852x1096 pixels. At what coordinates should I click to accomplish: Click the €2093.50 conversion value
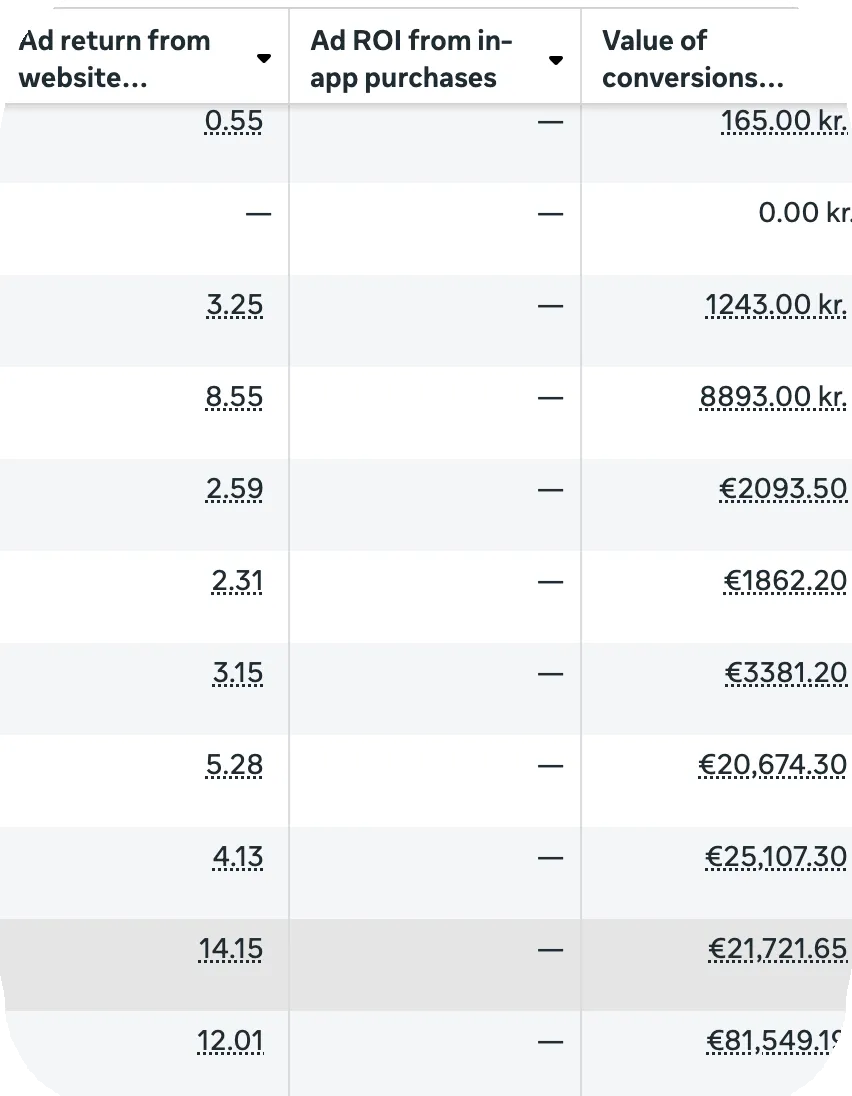pyautogui.click(x=783, y=489)
